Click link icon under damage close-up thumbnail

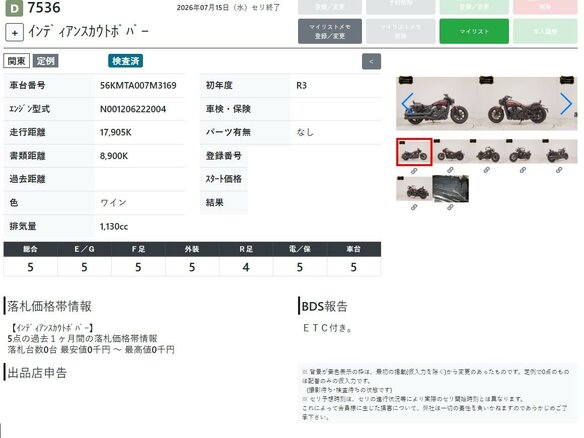pos(450,207)
